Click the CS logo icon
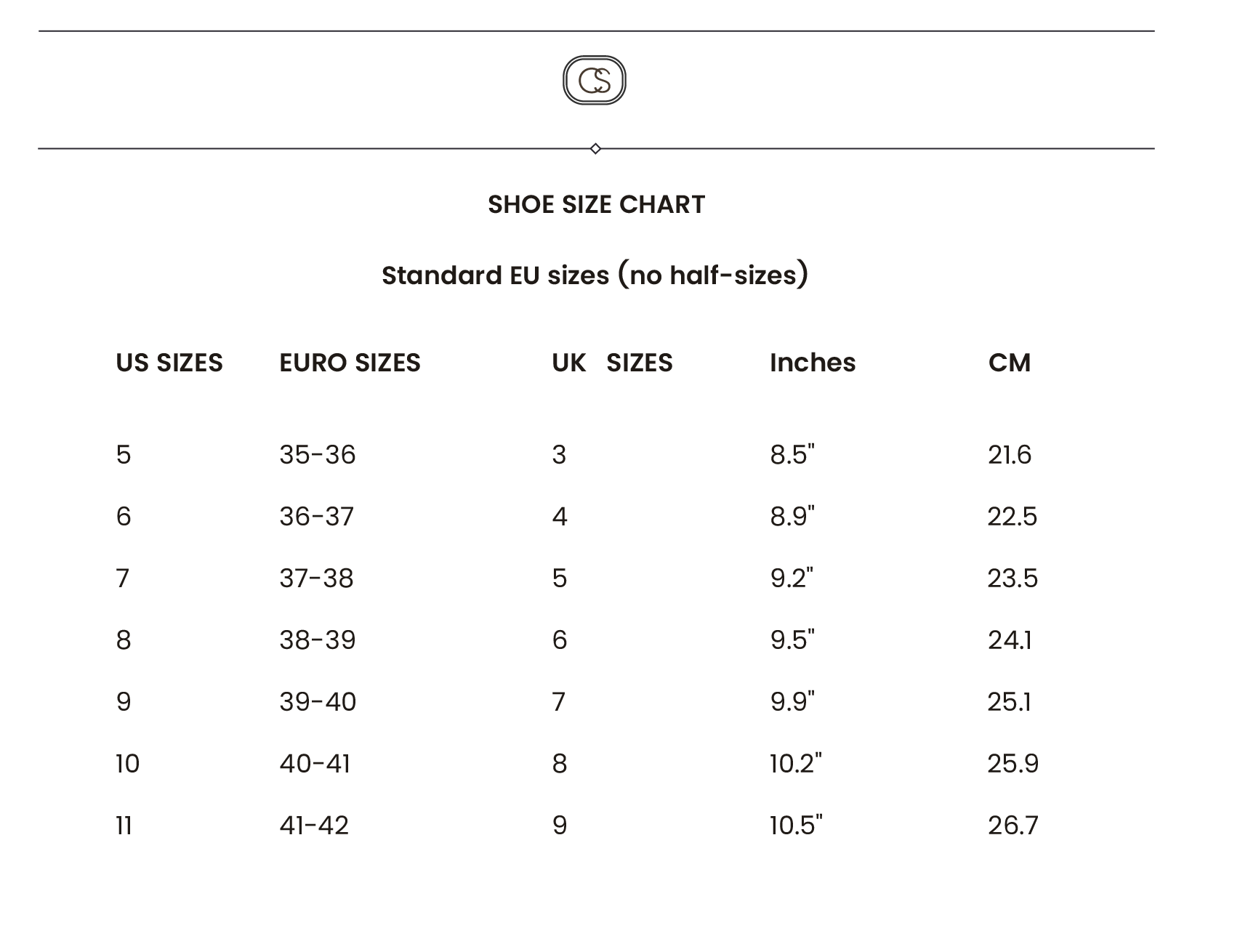This screenshot has height=952, width=1240. [594, 80]
